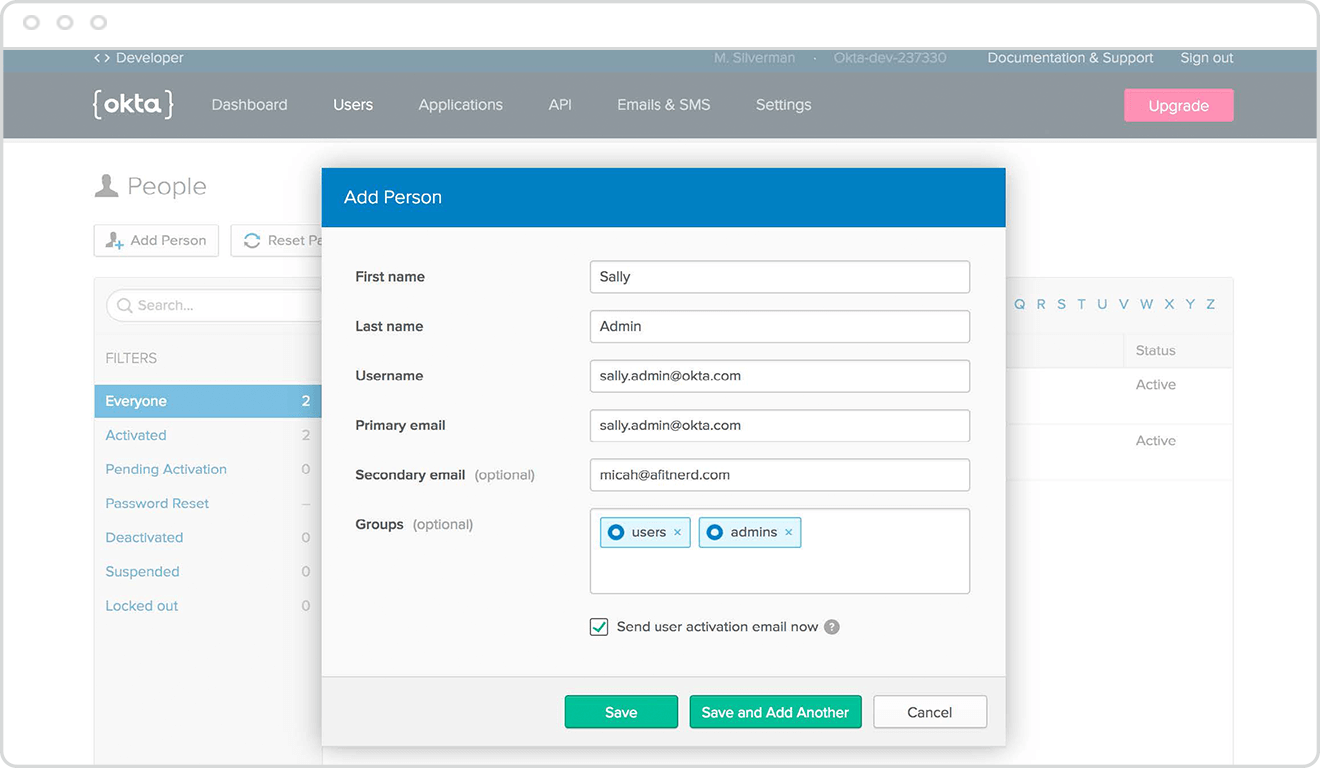Click the Add Person button
The width and height of the screenshot is (1320, 768).
pos(156,240)
